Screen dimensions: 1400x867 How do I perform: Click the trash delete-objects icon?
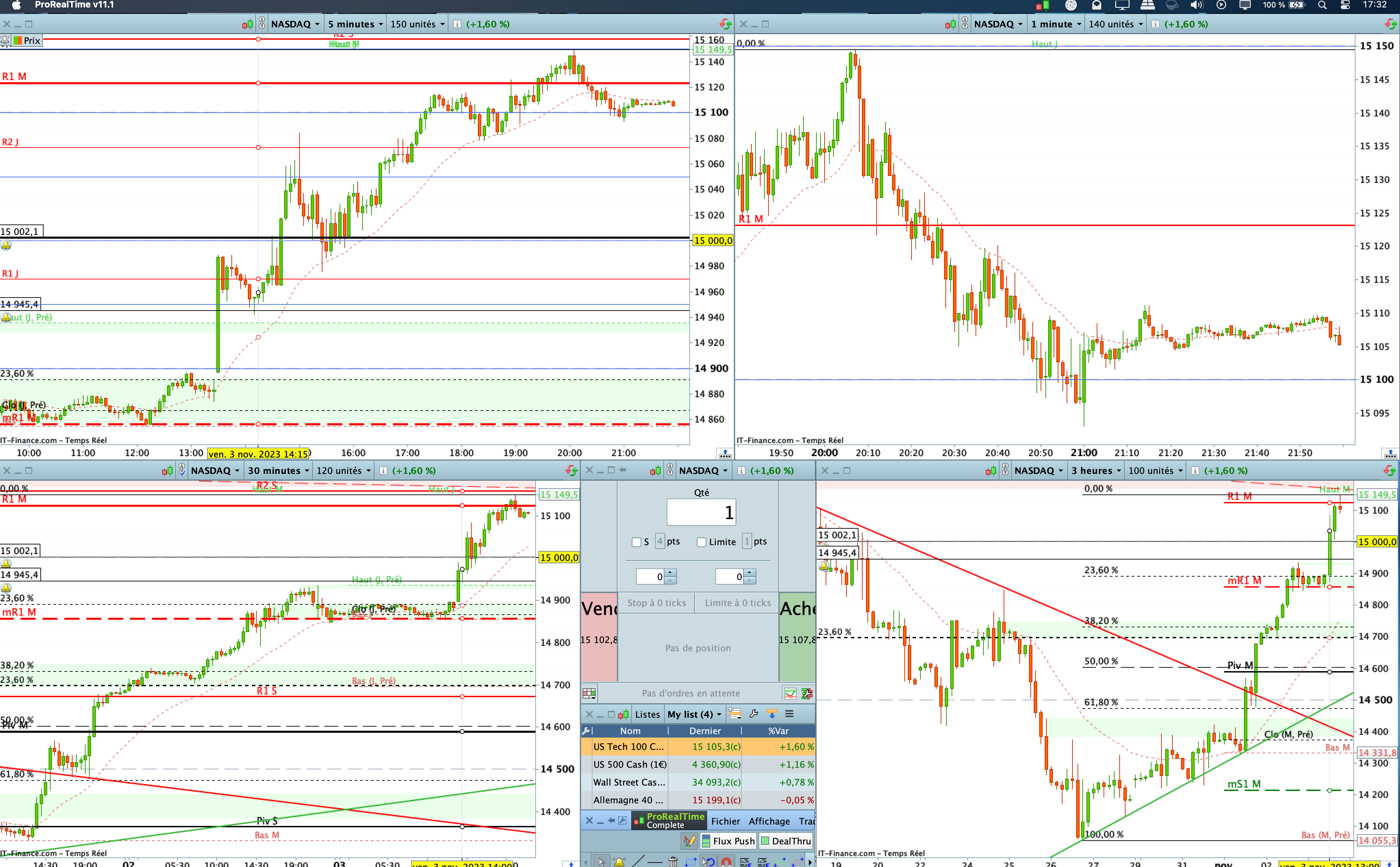click(673, 861)
